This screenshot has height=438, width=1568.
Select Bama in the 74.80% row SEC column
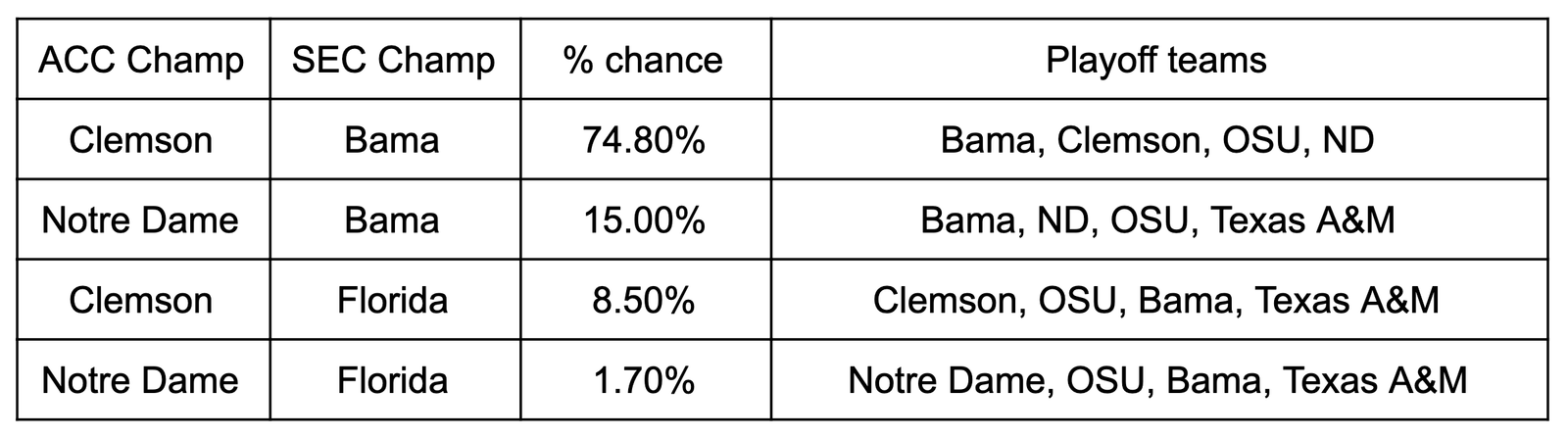(x=392, y=140)
